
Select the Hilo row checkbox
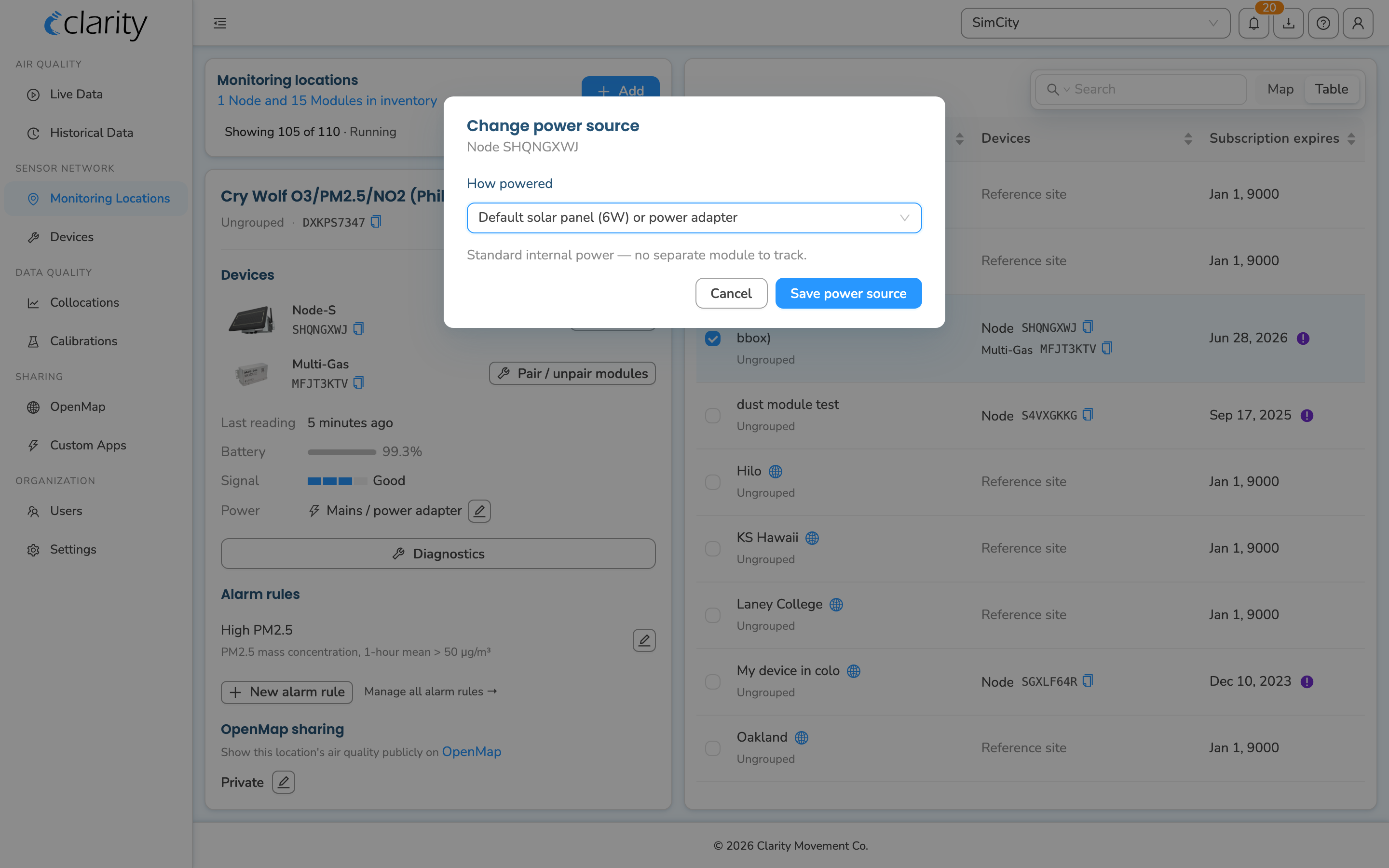coord(713,482)
